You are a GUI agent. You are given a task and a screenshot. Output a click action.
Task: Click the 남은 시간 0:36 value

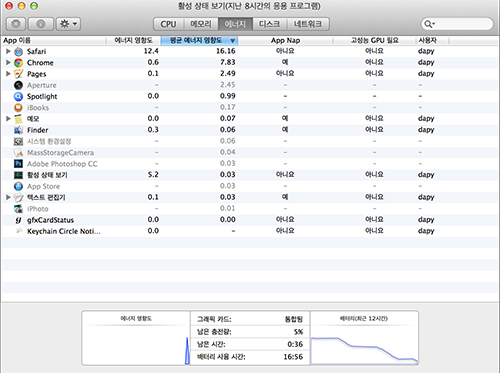pyautogui.click(x=295, y=344)
